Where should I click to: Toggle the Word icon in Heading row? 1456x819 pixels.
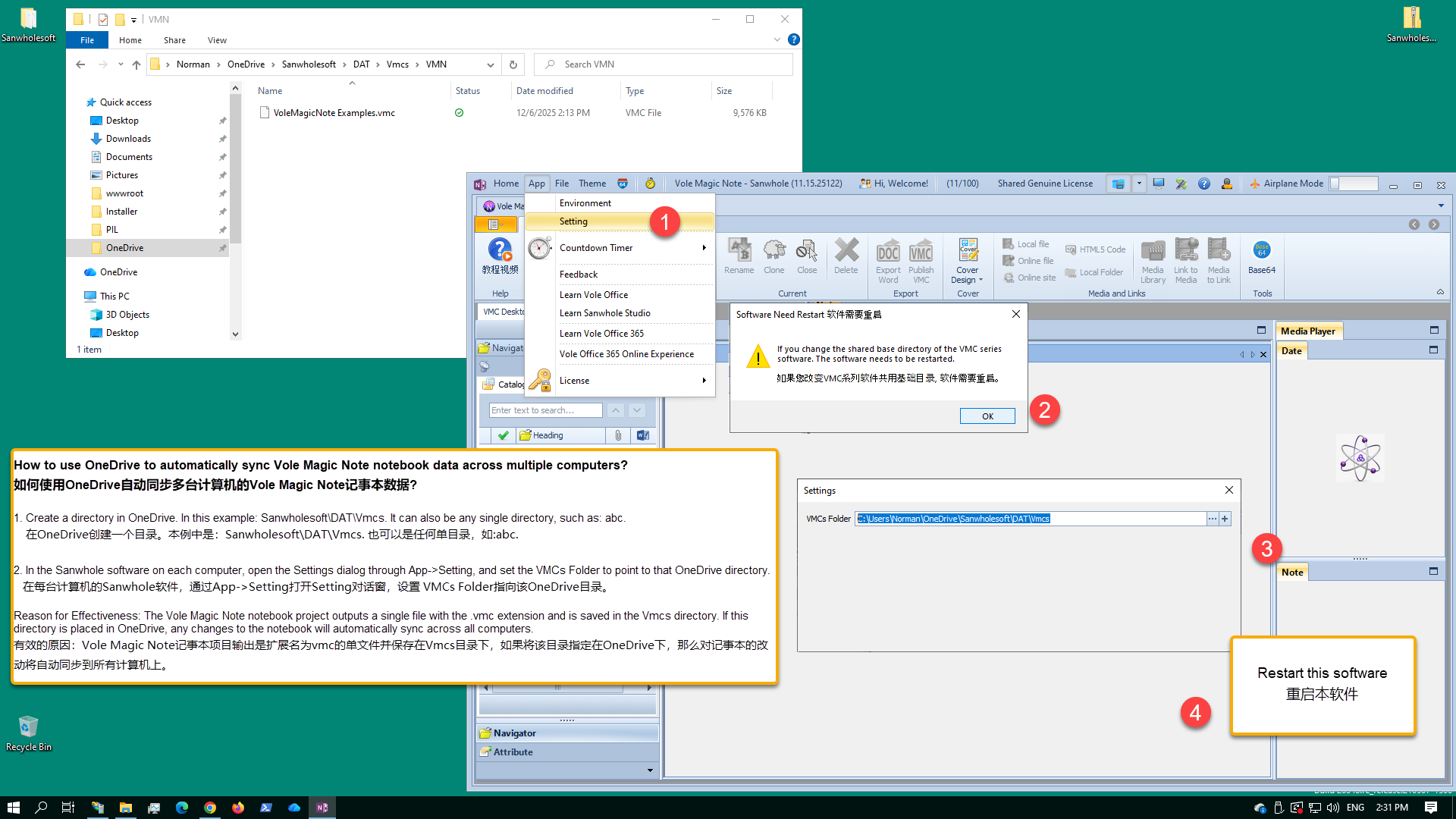(x=642, y=435)
